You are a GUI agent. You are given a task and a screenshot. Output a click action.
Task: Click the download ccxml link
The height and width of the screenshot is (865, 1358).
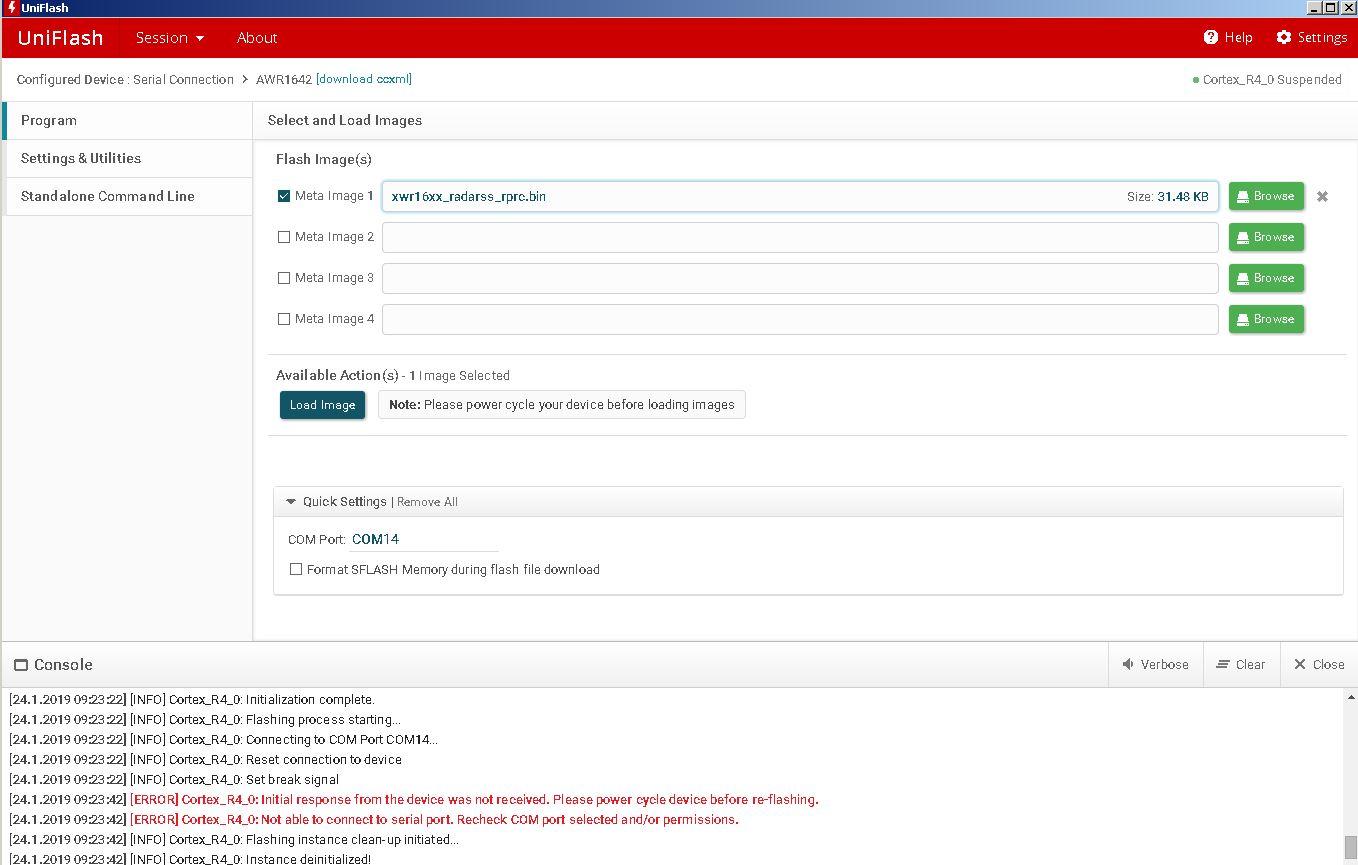[364, 79]
